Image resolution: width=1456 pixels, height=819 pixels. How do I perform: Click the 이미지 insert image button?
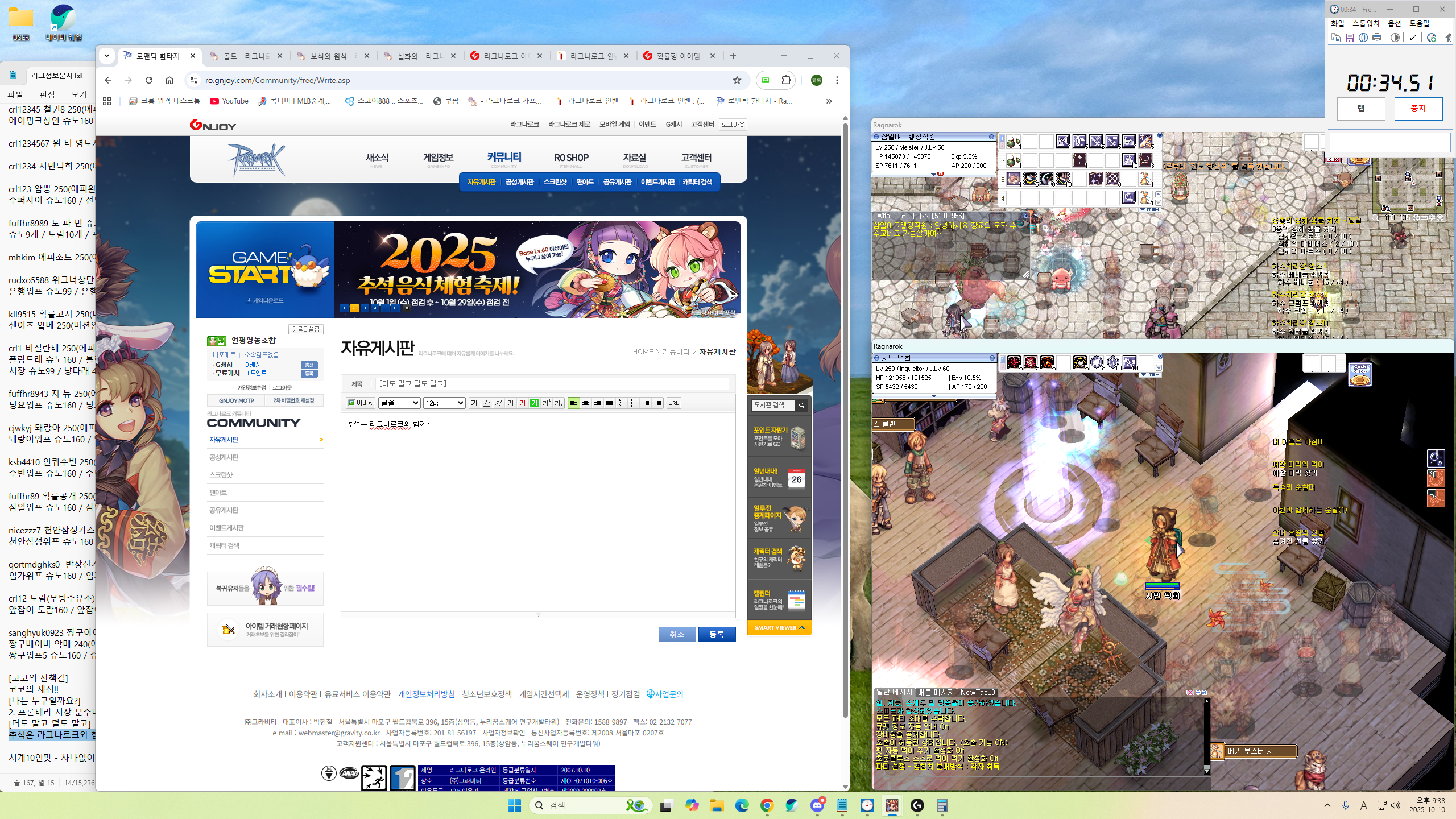point(361,403)
